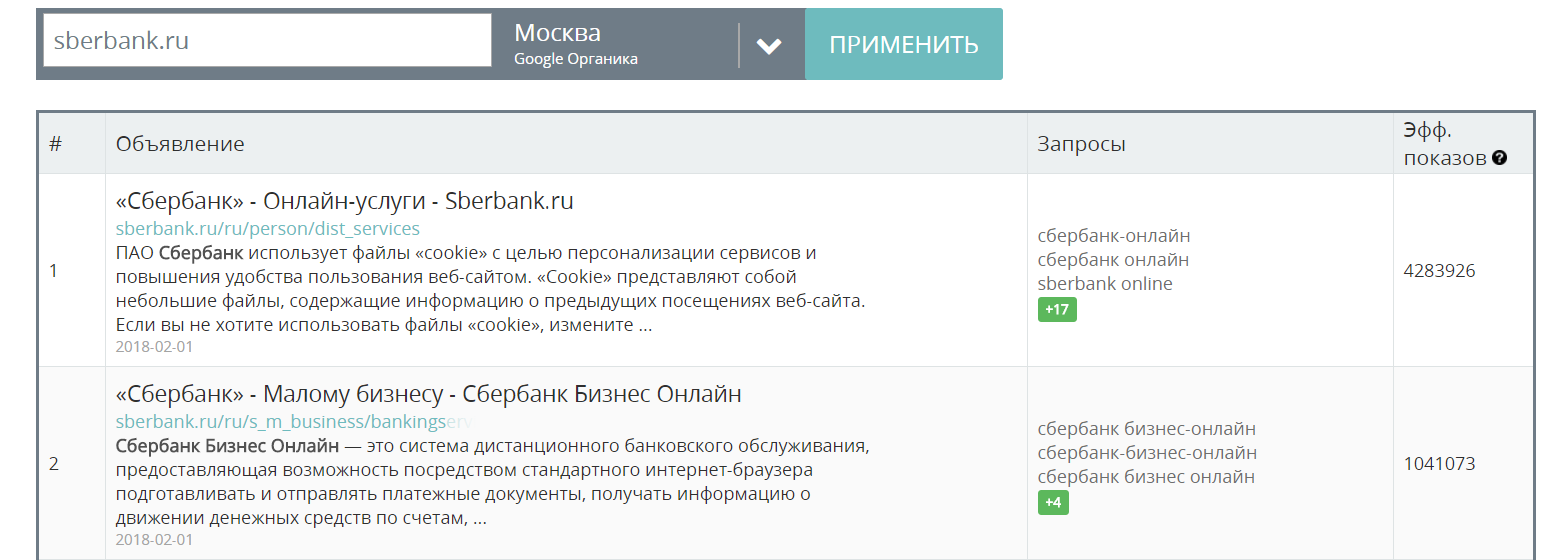Viewport: 1562px width, 560px height.
Task: Select the query сбербанк-бизнес-онлайн
Action: pyautogui.click(x=1148, y=453)
